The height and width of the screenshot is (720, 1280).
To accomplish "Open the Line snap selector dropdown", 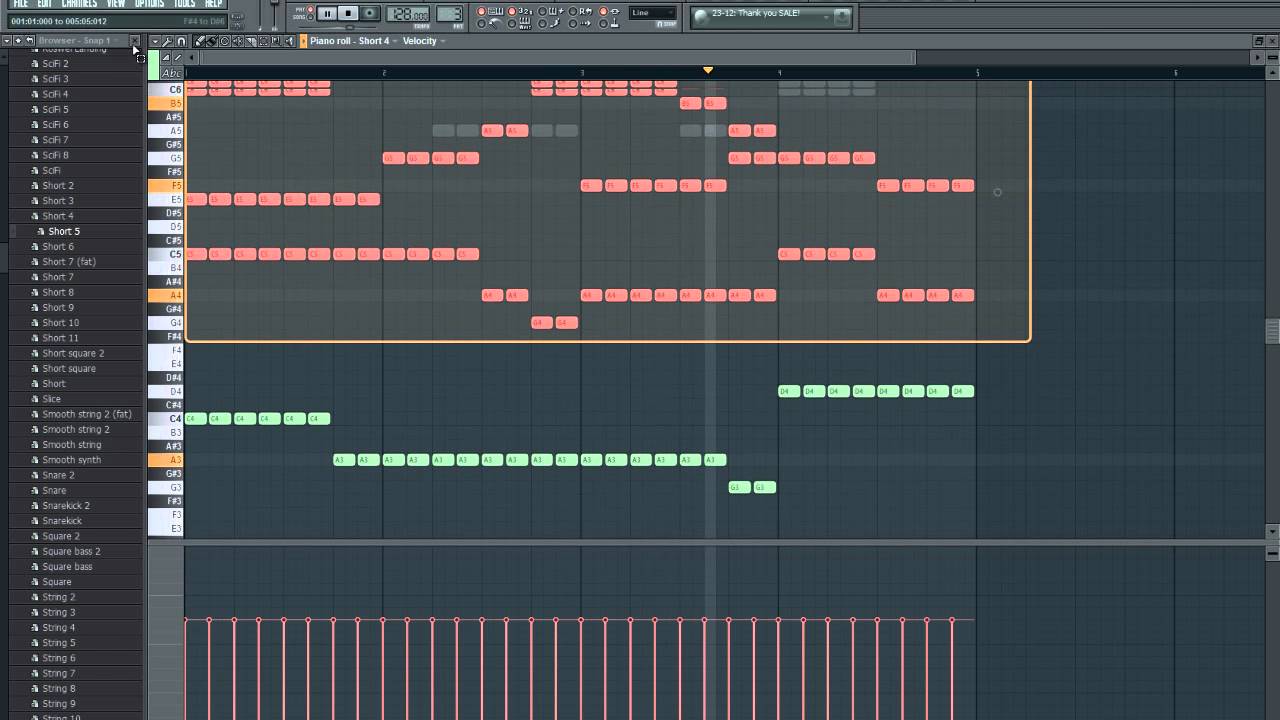I will point(653,13).
